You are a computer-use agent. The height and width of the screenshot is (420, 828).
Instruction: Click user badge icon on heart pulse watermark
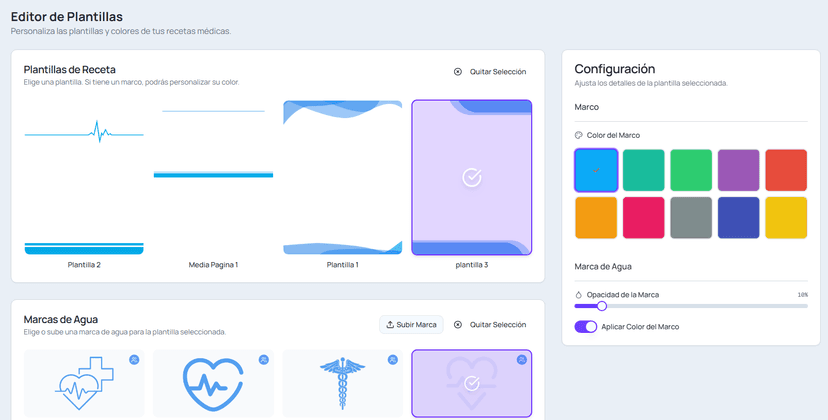coord(264,360)
